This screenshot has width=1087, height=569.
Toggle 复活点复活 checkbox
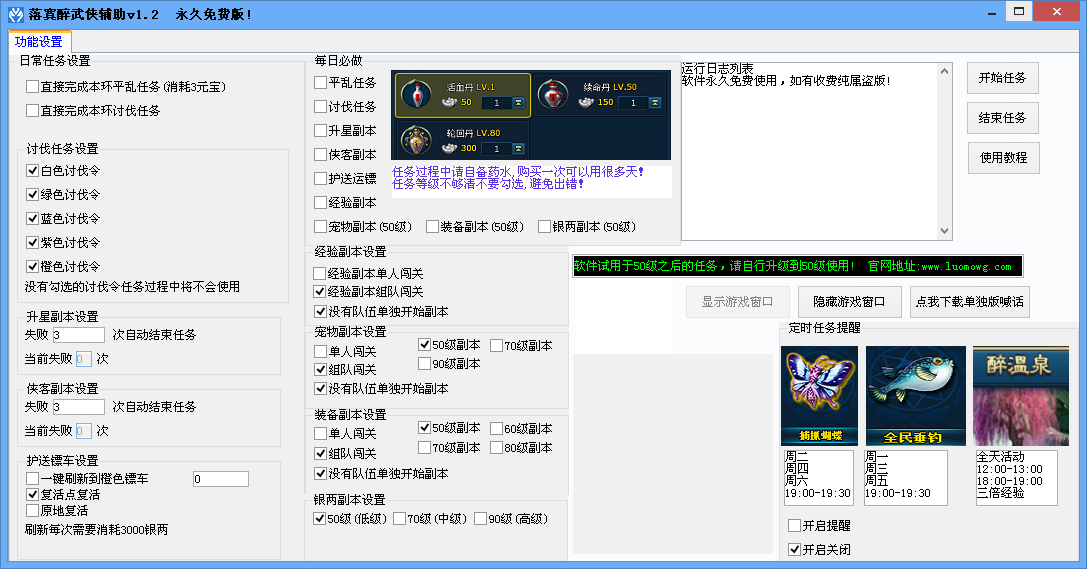[x=32, y=494]
